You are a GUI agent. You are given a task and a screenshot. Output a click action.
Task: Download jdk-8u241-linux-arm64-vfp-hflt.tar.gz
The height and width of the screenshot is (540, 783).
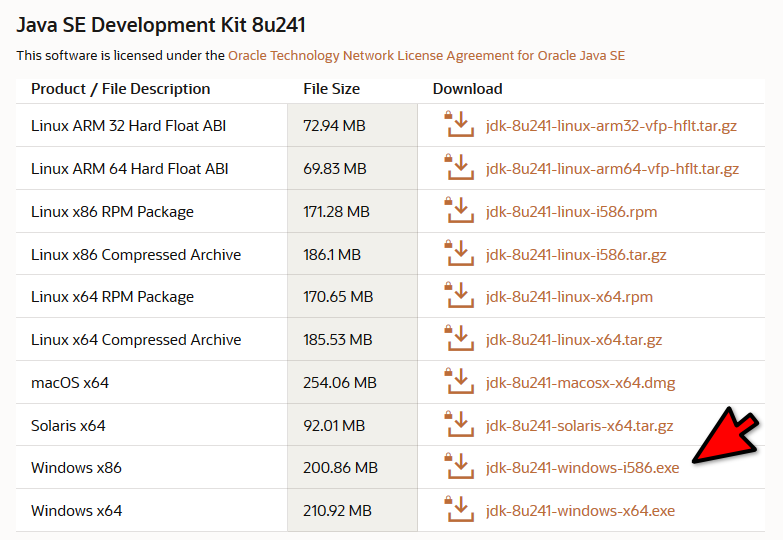612,169
